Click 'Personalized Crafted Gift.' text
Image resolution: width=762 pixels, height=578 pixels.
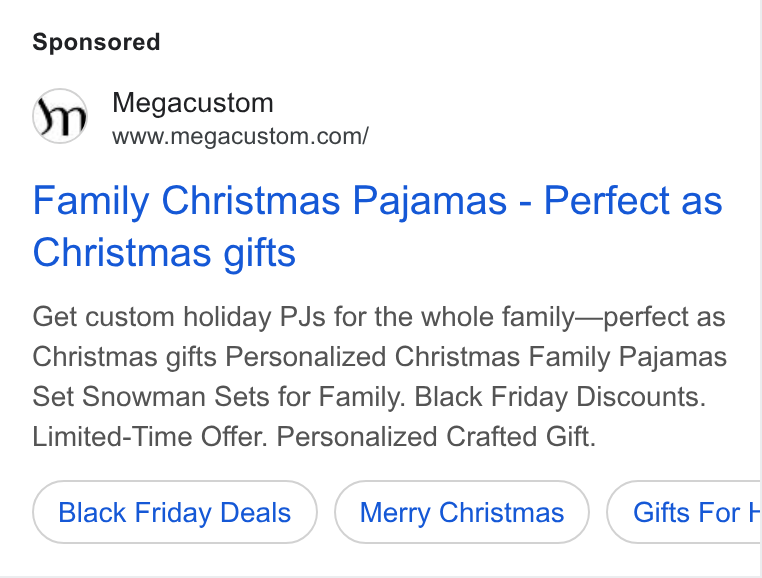click(x=436, y=437)
